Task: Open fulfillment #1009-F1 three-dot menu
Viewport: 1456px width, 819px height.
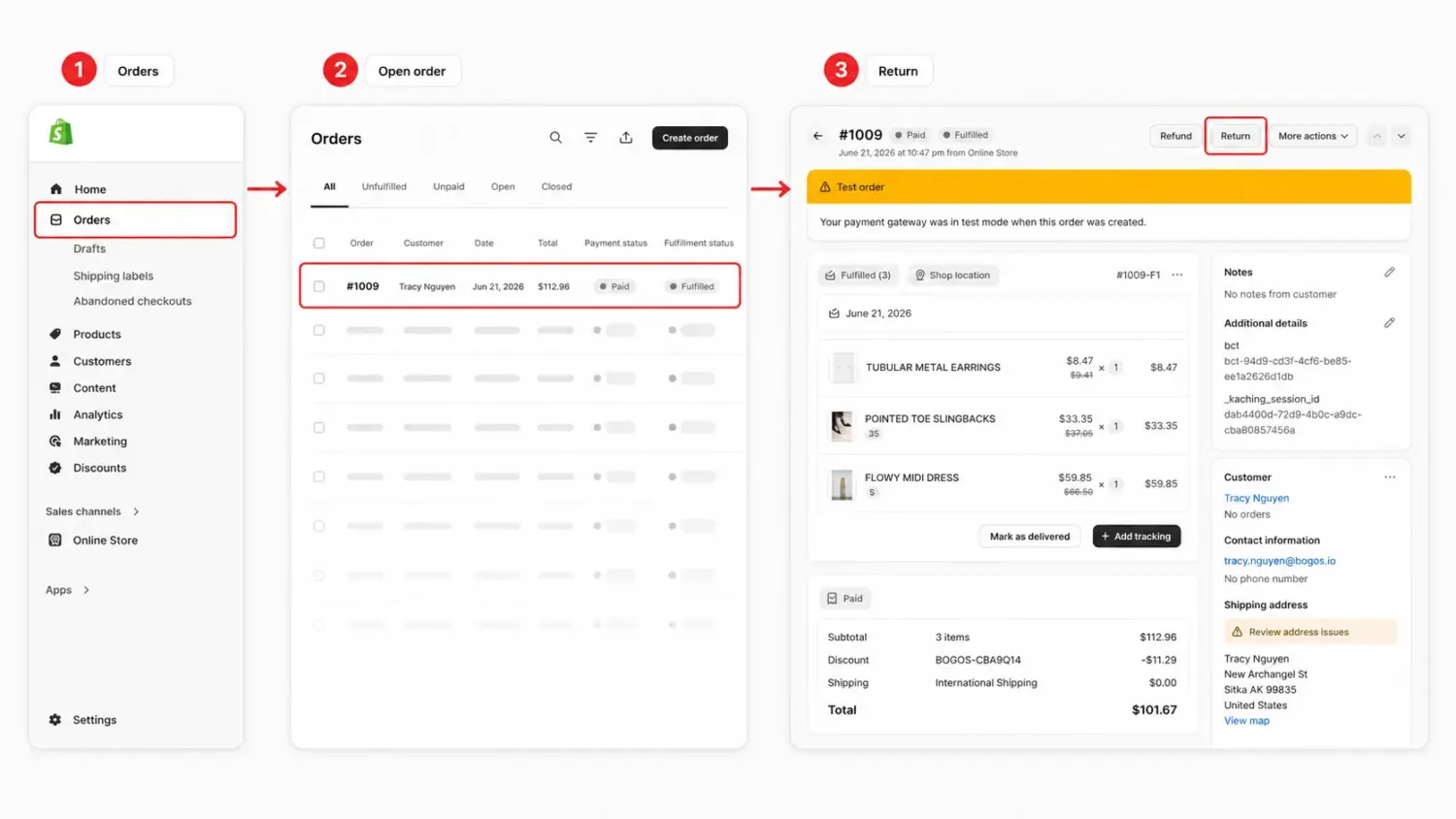Action: [x=1177, y=275]
